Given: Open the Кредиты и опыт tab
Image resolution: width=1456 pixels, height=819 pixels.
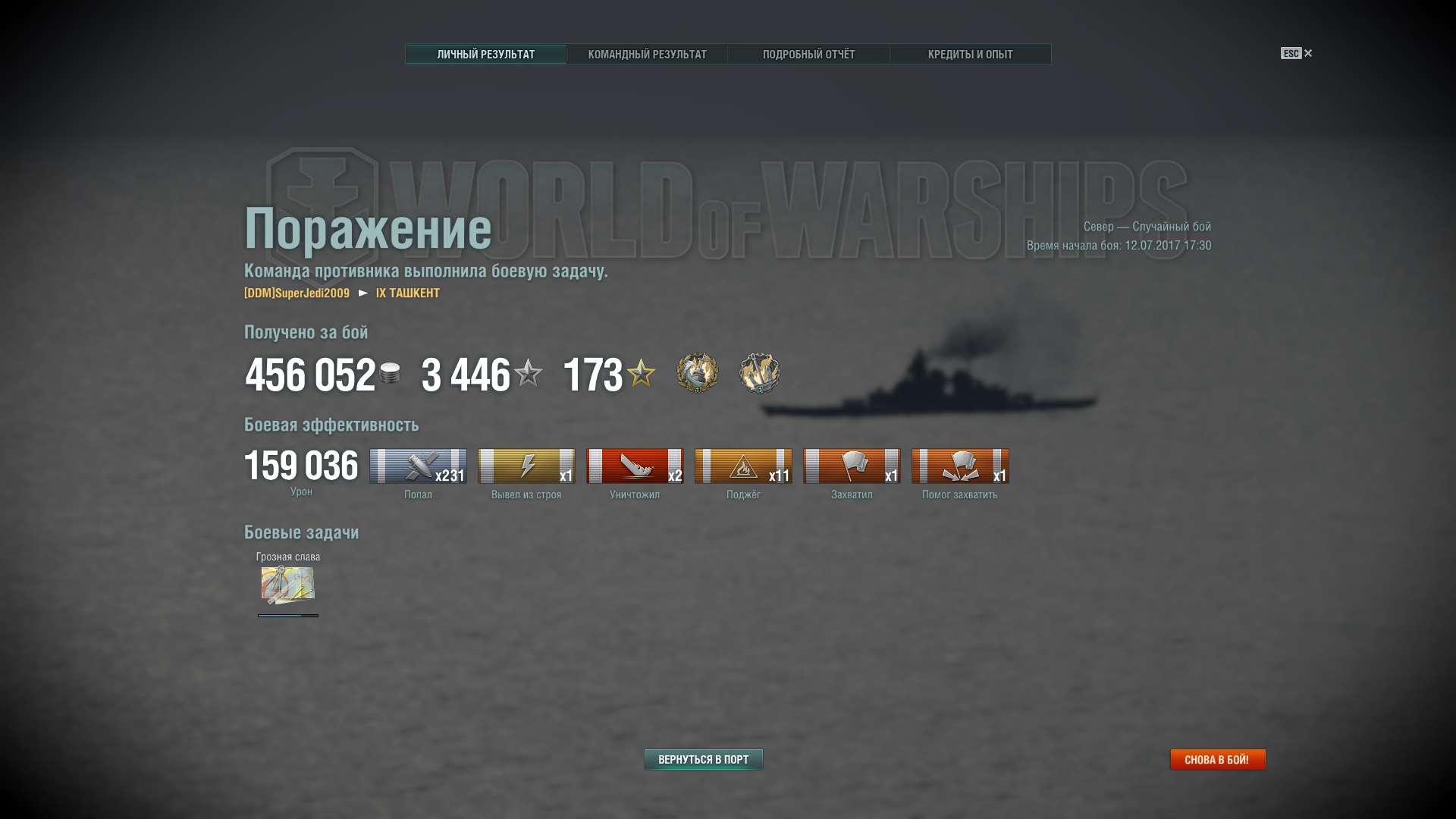Looking at the screenshot, I should pos(970,54).
